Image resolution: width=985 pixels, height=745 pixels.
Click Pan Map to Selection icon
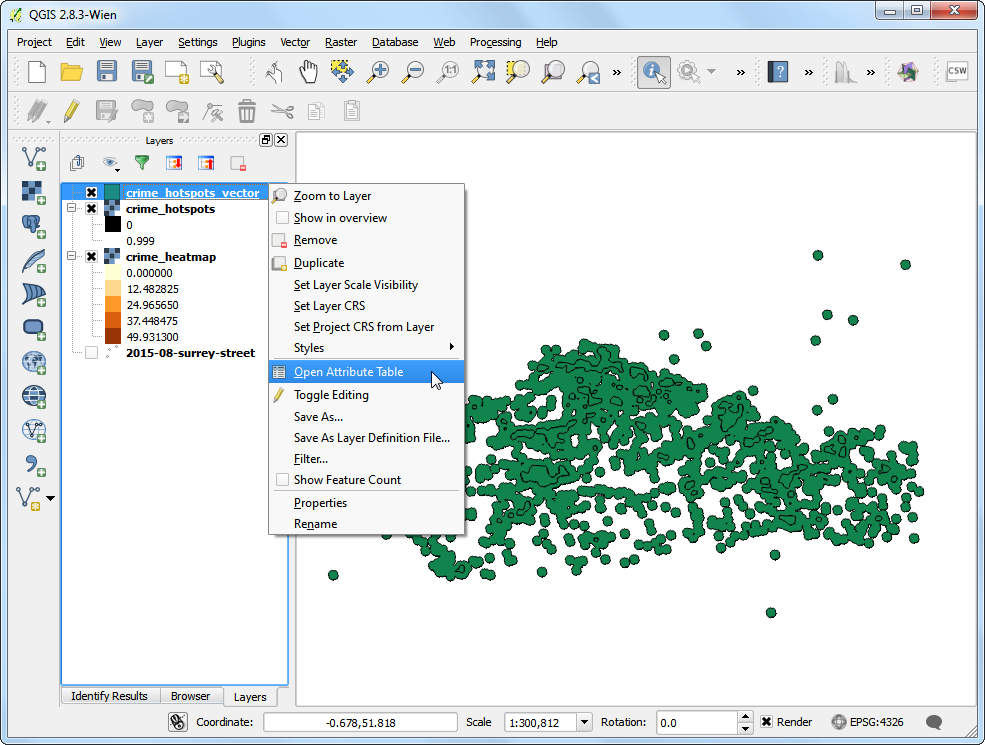point(342,72)
